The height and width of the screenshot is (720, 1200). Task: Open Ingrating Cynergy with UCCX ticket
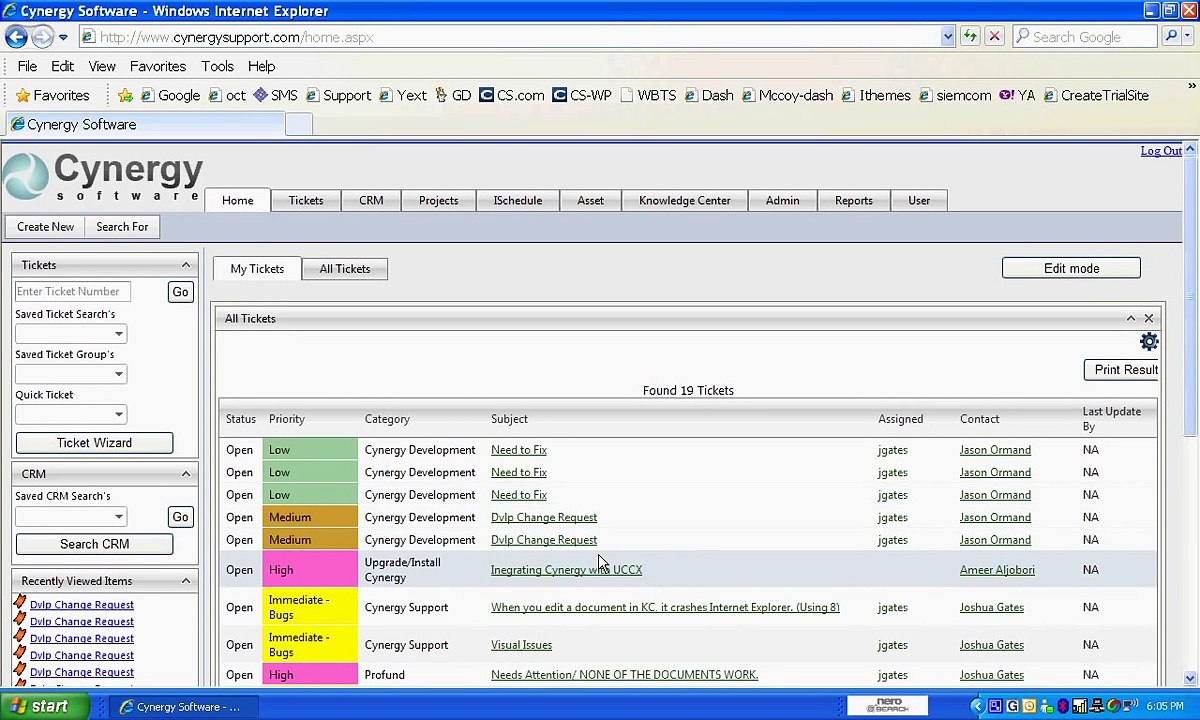566,570
